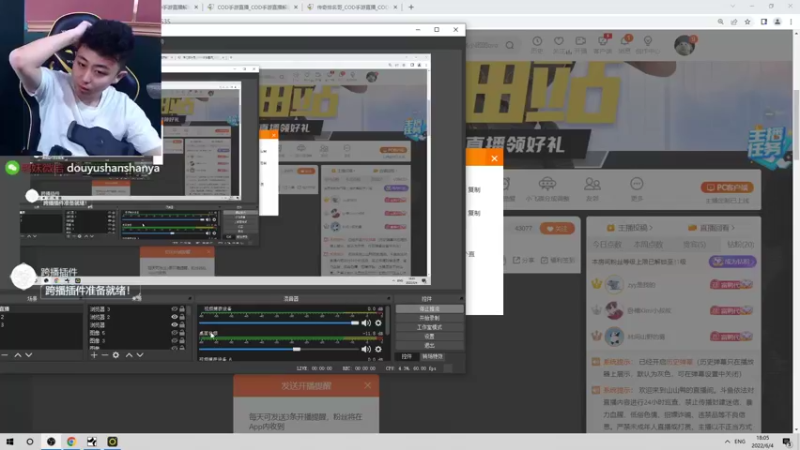This screenshot has width=800, height=450.
Task: Move selected scene up arrow
Action: 18,355
